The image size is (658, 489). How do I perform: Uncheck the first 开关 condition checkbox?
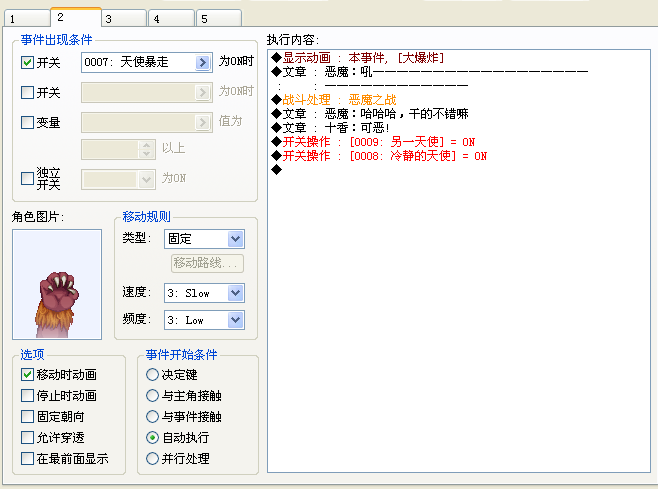click(27, 63)
